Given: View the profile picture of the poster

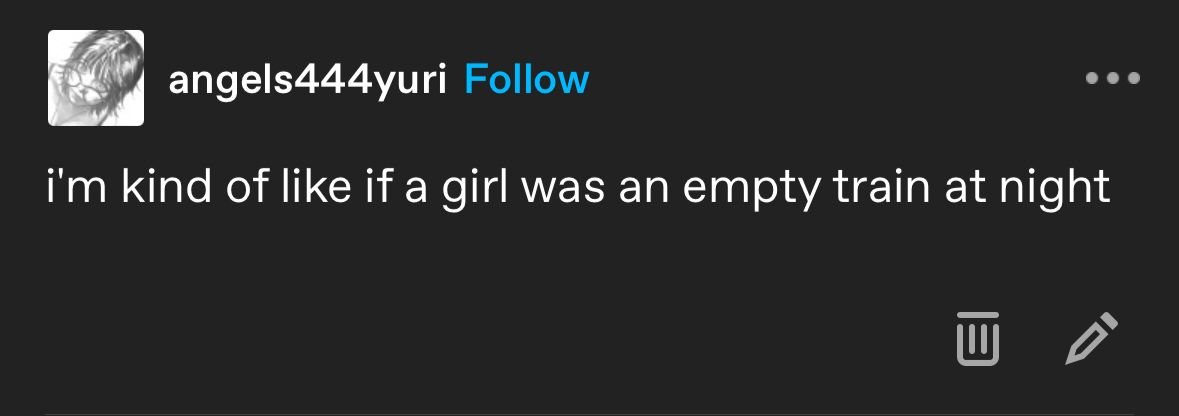Looking at the screenshot, I should [96, 78].
